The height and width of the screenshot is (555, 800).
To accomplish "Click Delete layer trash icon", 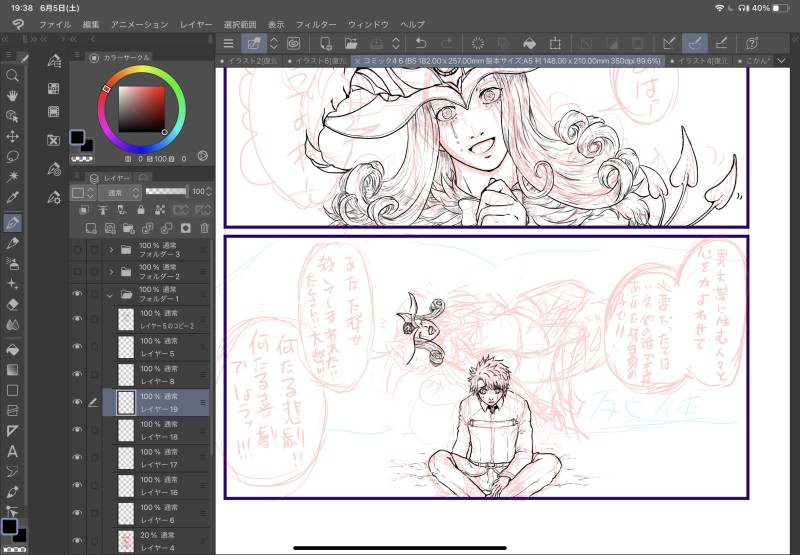I will [205, 228].
